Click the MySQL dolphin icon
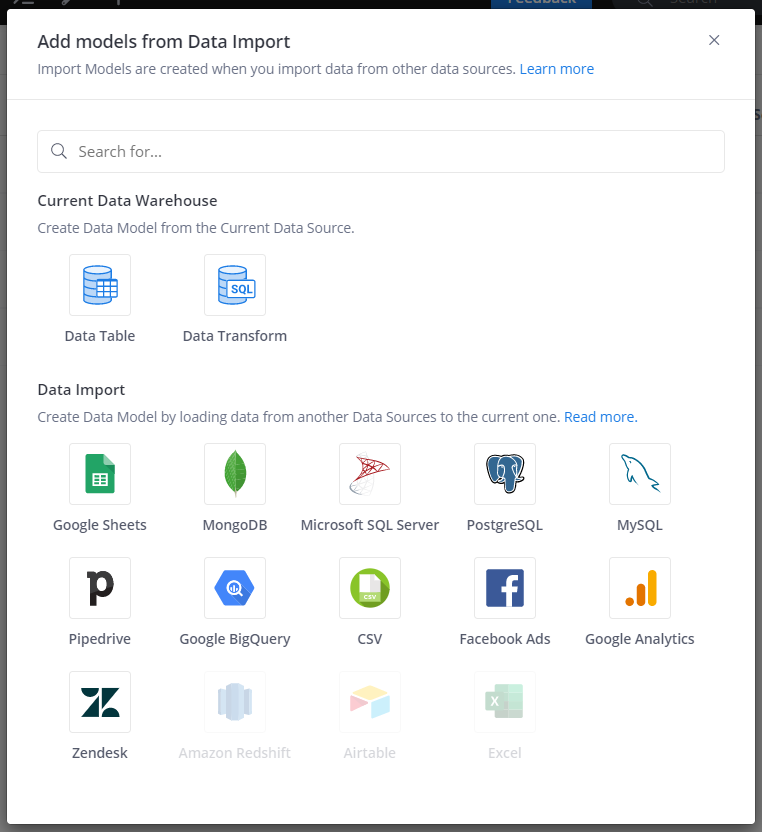 (640, 474)
